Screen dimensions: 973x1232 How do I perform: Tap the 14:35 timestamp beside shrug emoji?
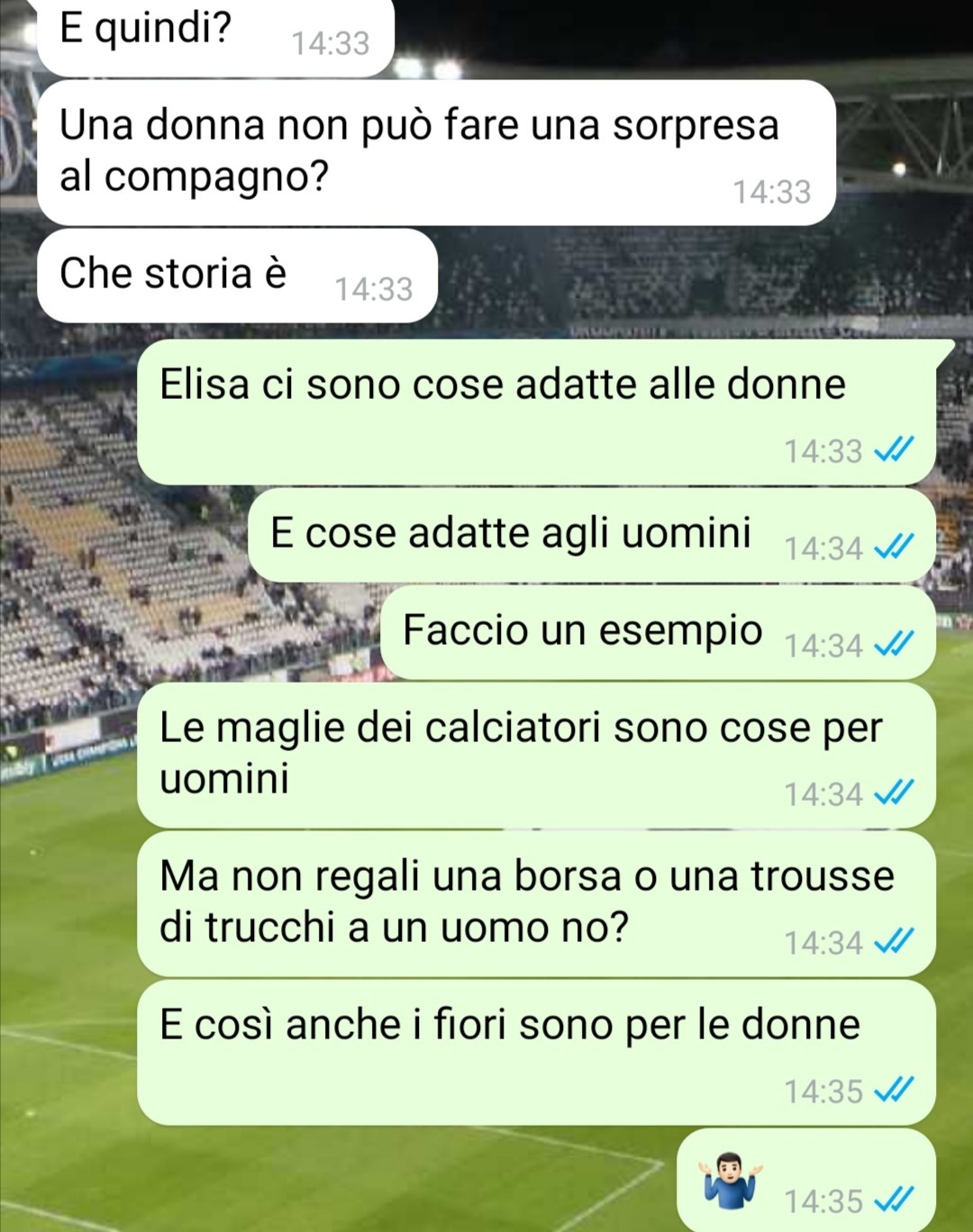point(823,1200)
